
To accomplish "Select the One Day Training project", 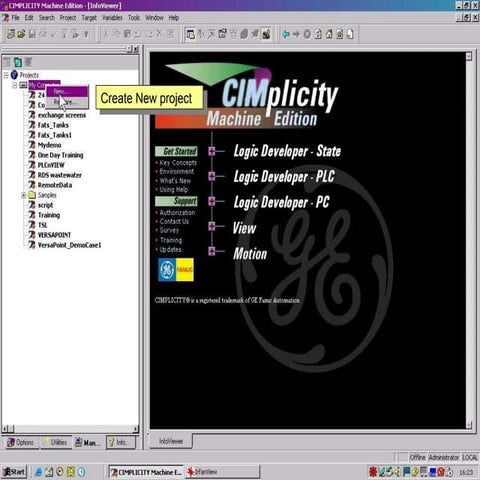I will click(x=60, y=155).
